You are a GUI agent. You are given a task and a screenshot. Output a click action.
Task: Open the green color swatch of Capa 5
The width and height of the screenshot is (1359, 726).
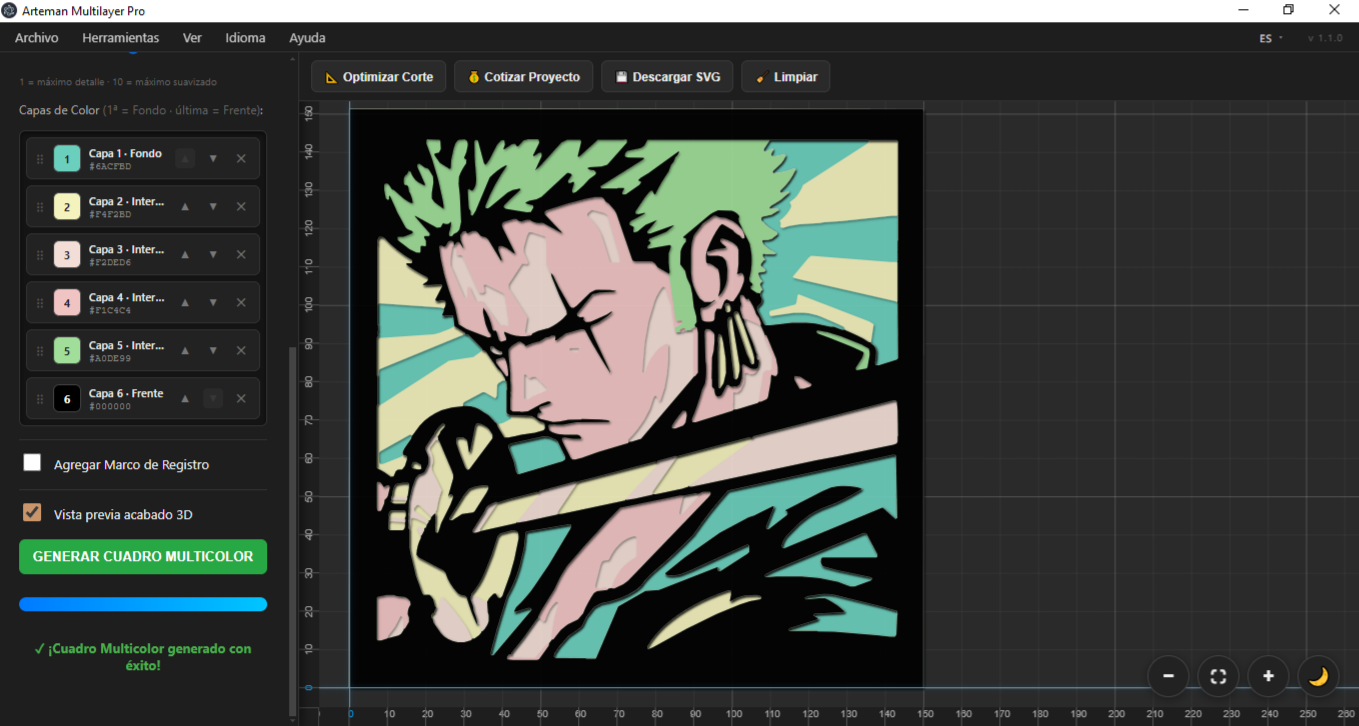[x=67, y=350]
